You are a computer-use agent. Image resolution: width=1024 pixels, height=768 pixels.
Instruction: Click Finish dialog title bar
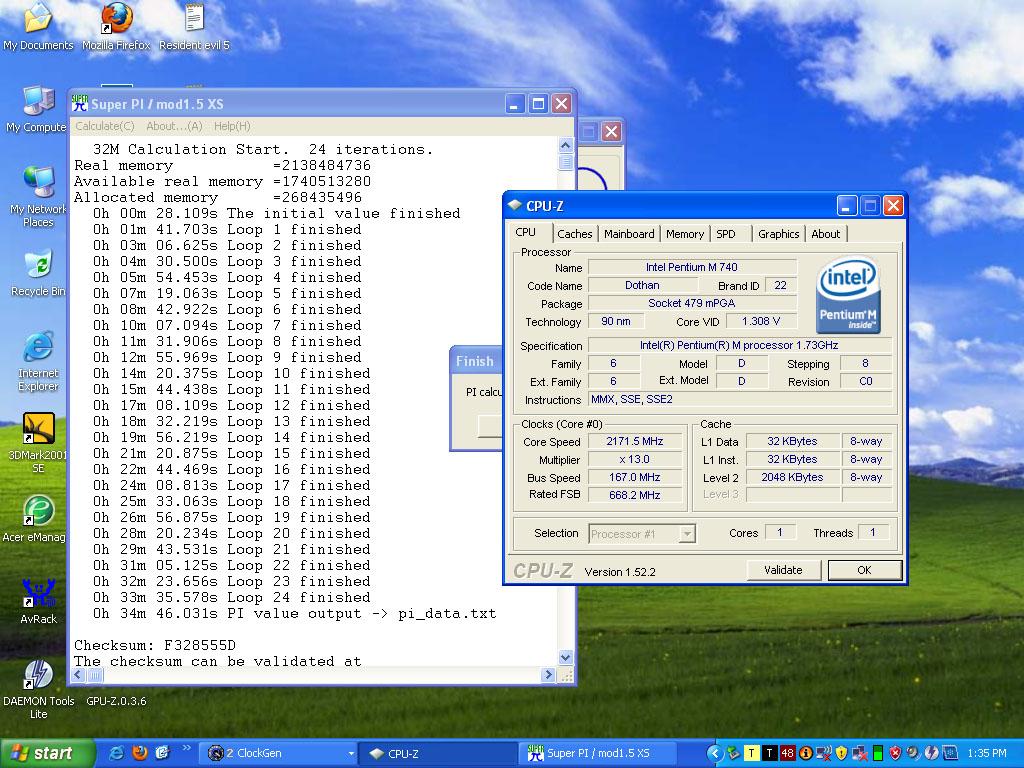tap(477, 361)
